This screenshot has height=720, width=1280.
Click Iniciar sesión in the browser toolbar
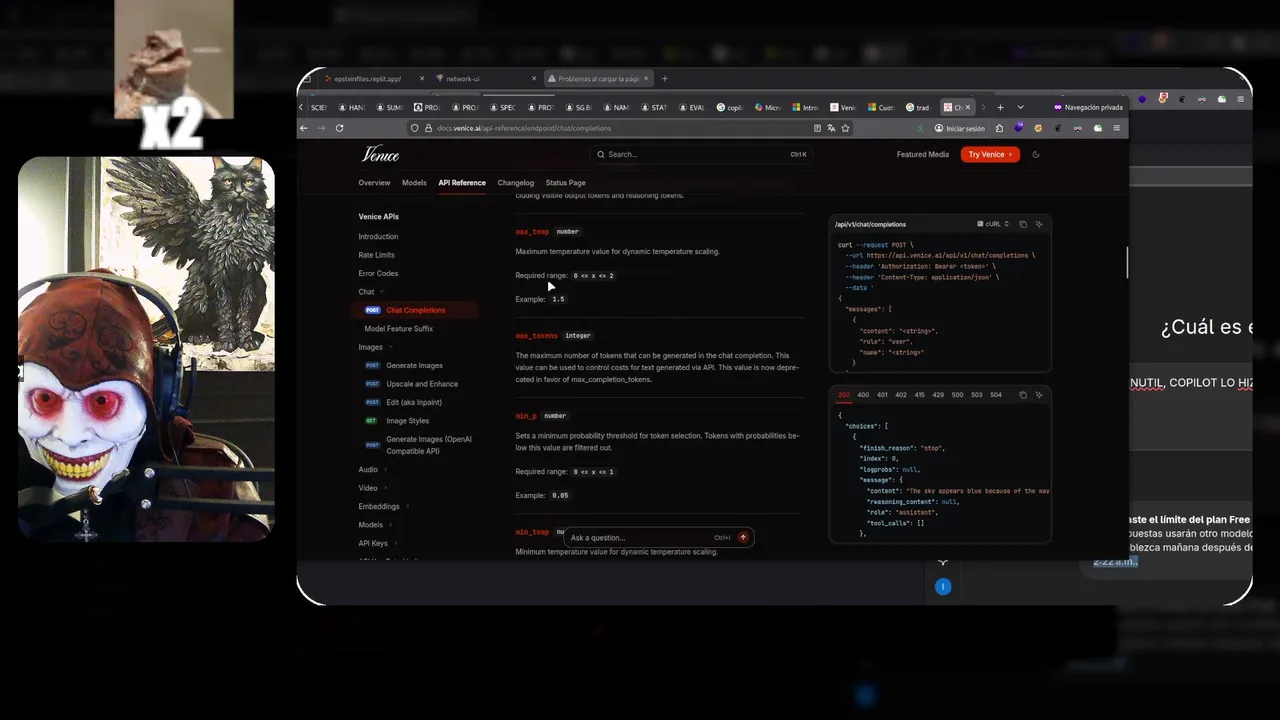point(959,128)
